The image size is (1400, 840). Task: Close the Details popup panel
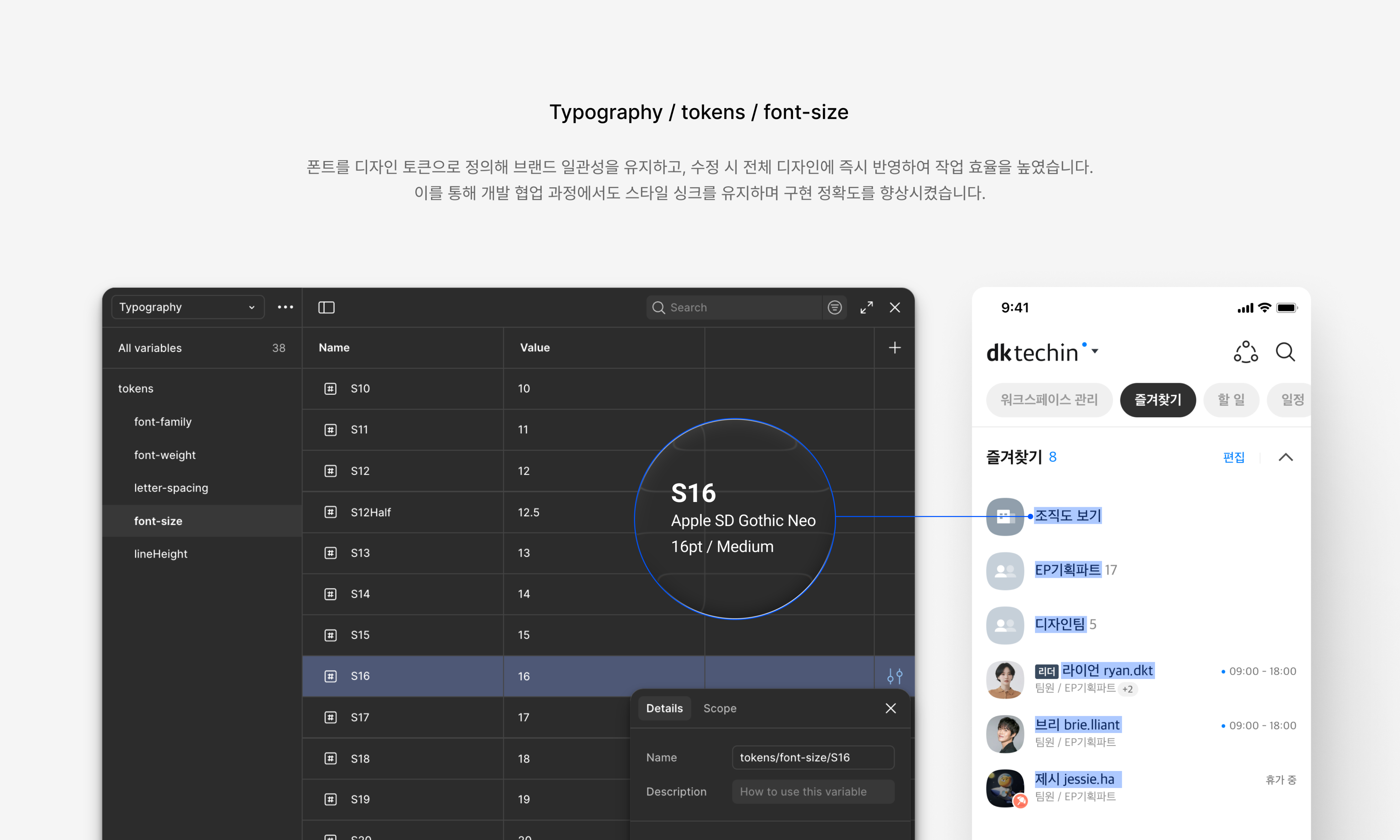tap(890, 708)
